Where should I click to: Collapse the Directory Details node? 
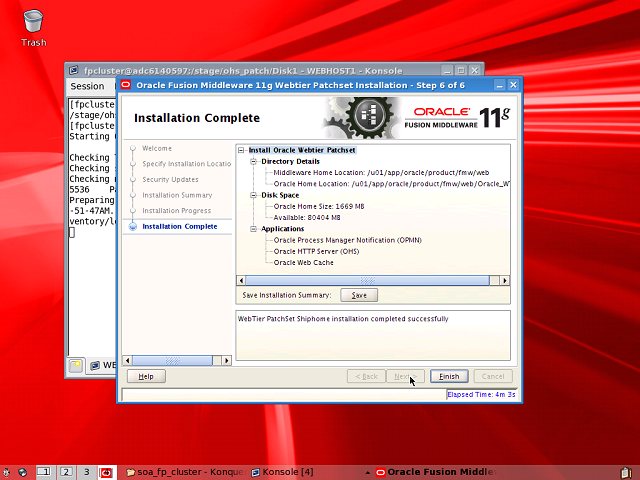pyautogui.click(x=253, y=162)
